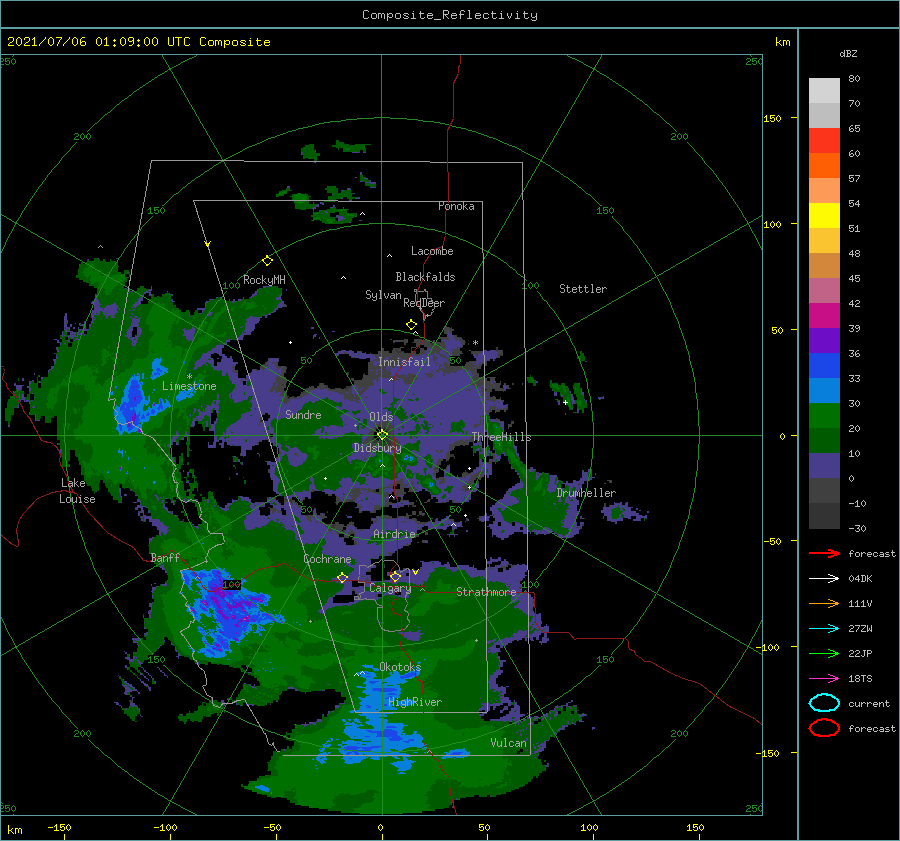This screenshot has width=900, height=841.
Task: Click the Lacombe city label
Action: pos(432,251)
